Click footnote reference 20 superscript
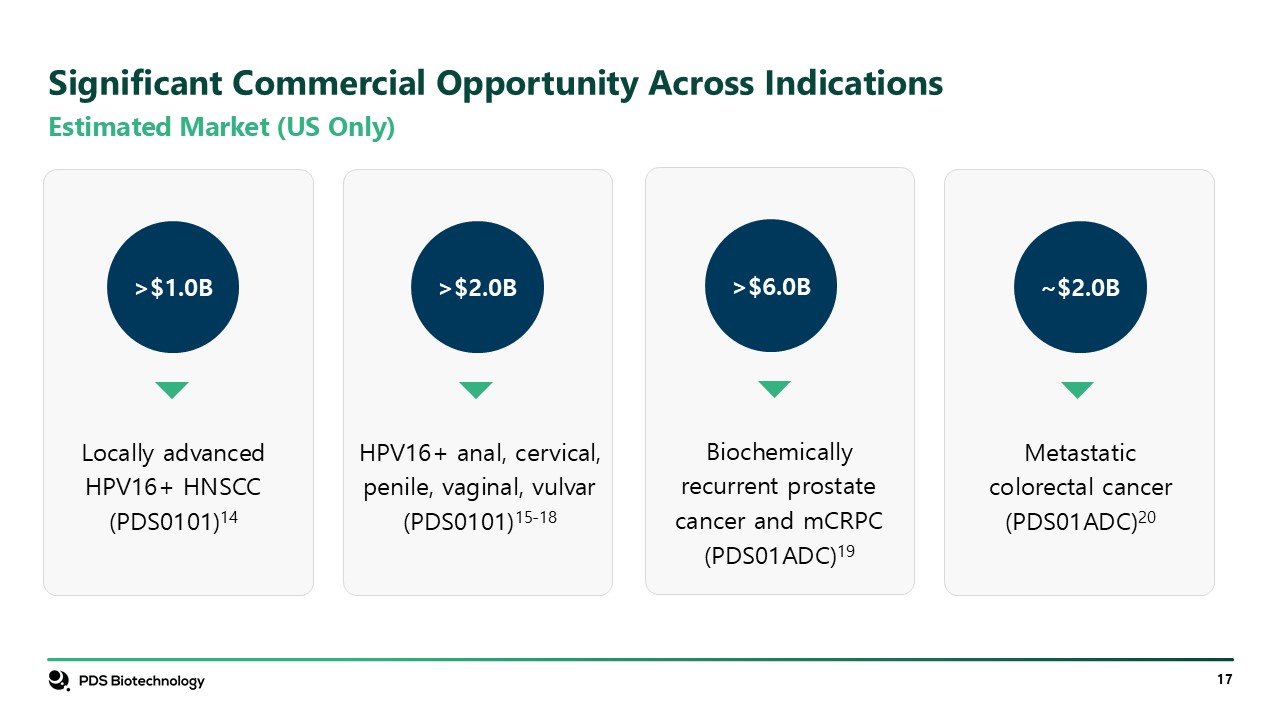Screen dimensions: 1280x720 (x=1146, y=514)
